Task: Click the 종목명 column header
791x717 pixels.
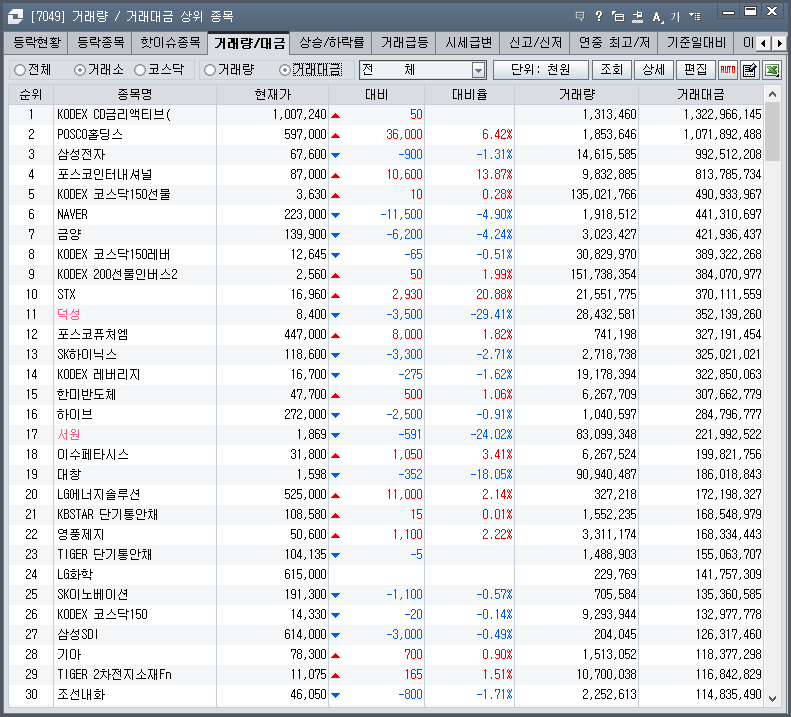Action: point(135,94)
